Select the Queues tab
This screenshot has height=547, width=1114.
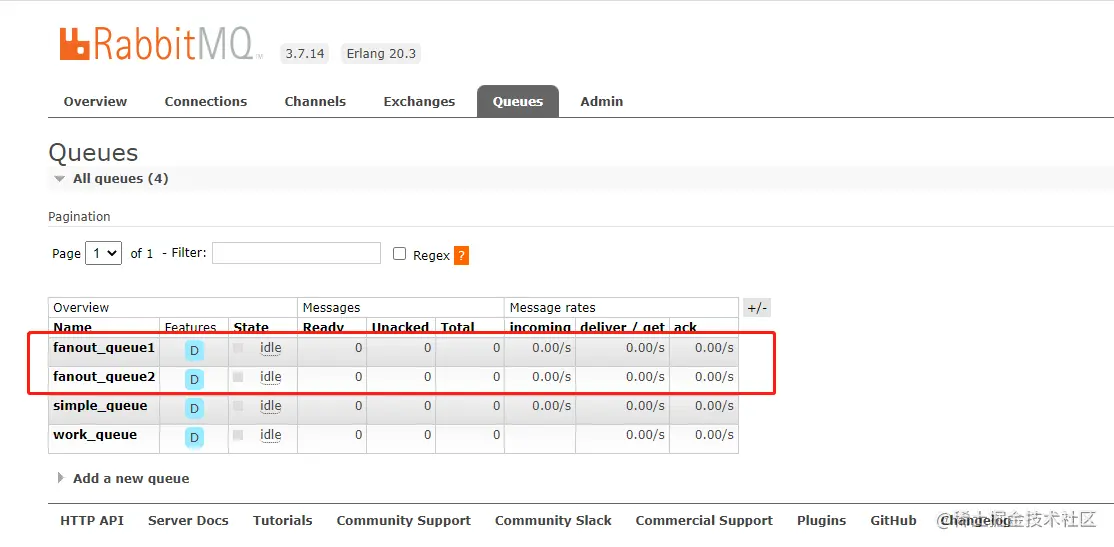(518, 102)
